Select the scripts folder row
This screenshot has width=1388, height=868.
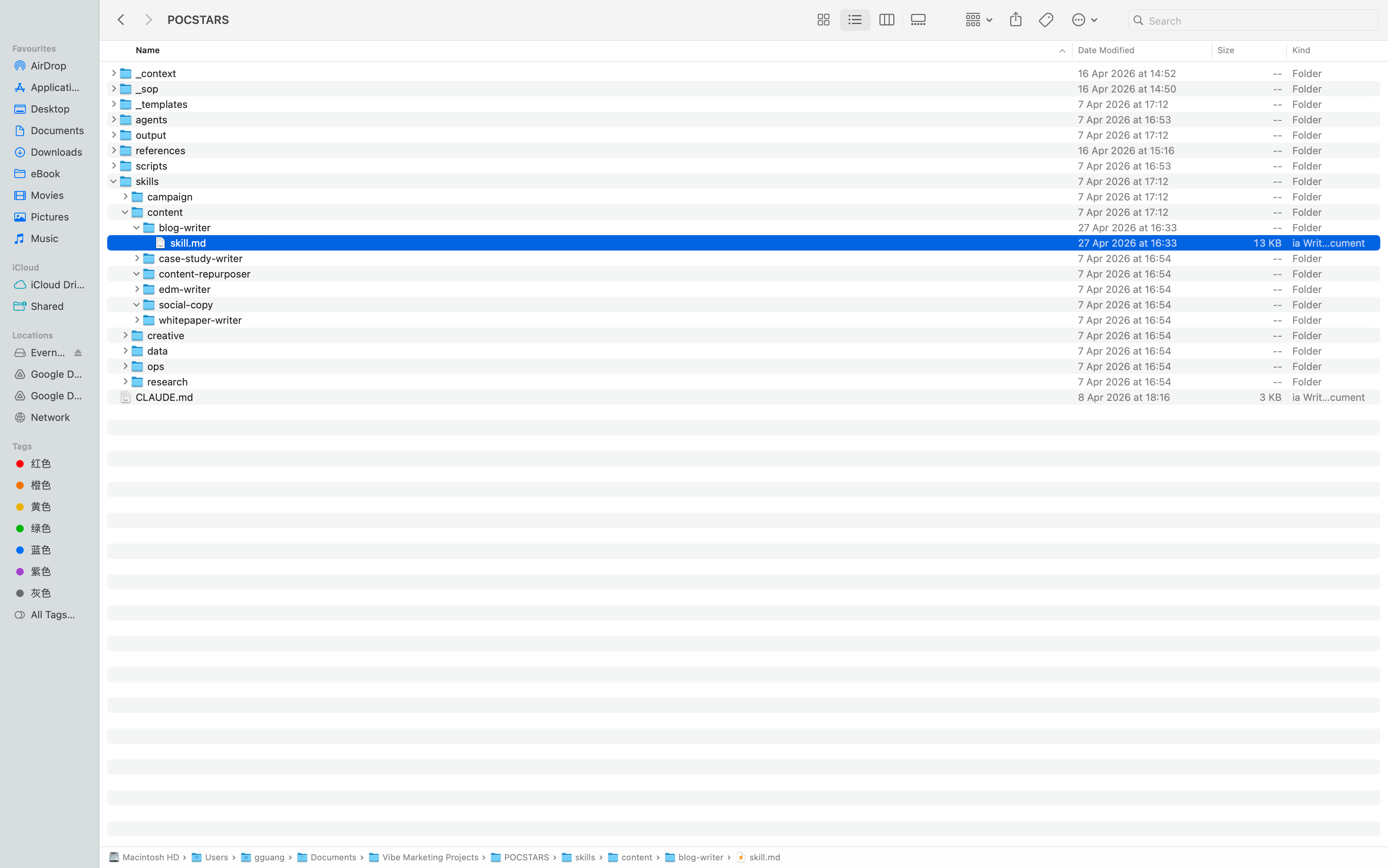[x=743, y=166]
